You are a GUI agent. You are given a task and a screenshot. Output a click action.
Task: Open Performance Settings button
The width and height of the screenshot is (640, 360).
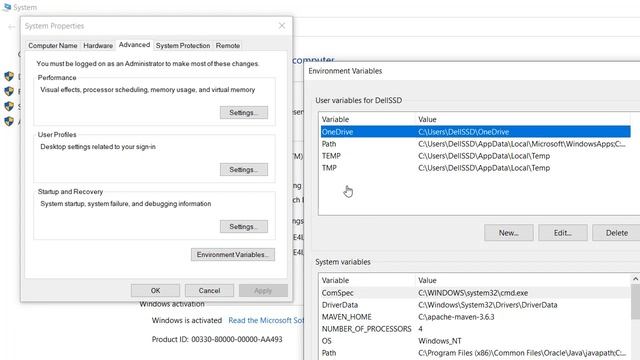[244, 112]
